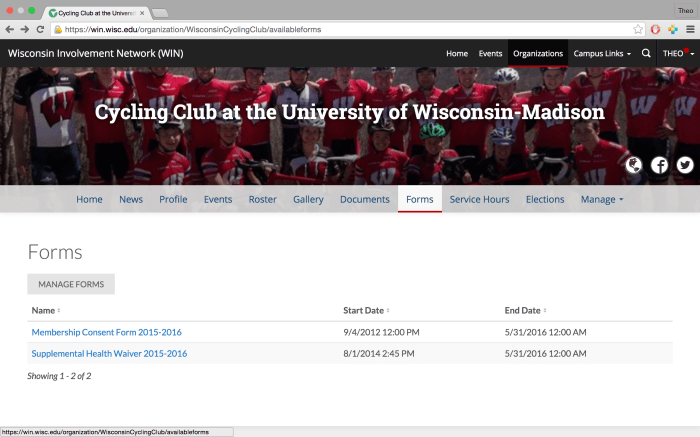Click 'Showing 1 - 2 of 2' text
700x437 pixels.
coord(59,376)
